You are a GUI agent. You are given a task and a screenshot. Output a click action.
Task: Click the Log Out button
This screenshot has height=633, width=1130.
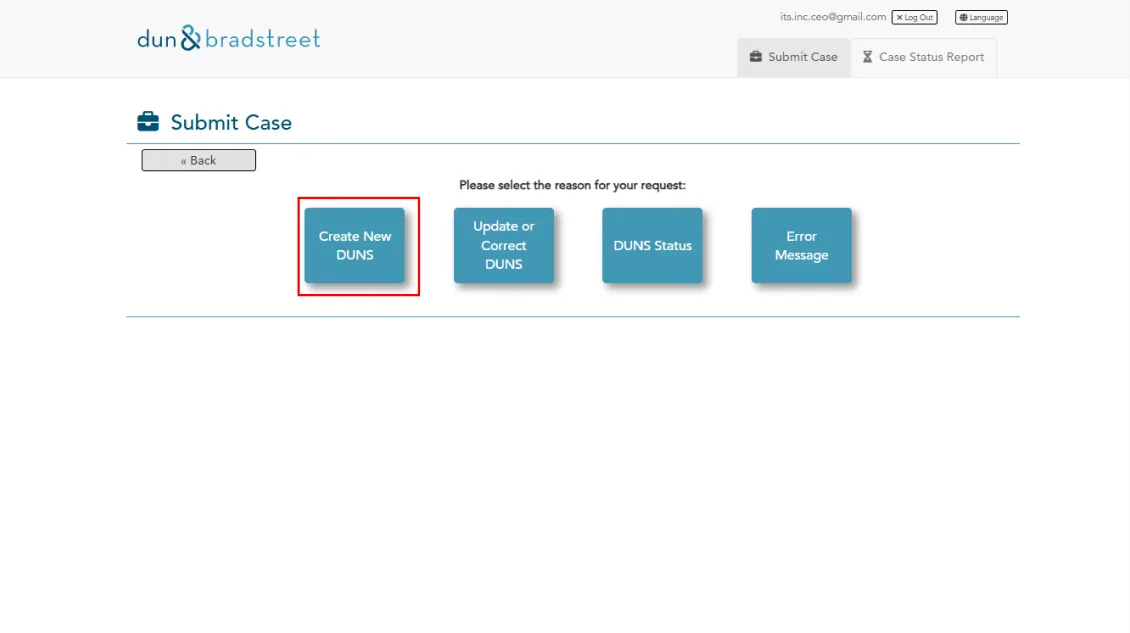914,17
